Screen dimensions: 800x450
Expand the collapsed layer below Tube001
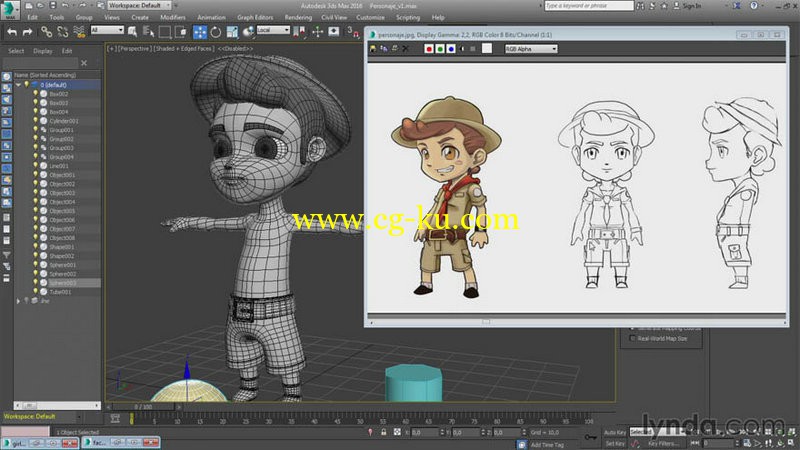pyautogui.click(x=18, y=301)
